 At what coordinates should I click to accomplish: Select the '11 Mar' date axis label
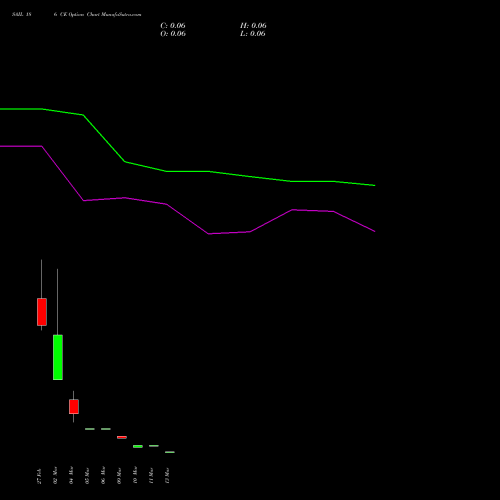151,476
